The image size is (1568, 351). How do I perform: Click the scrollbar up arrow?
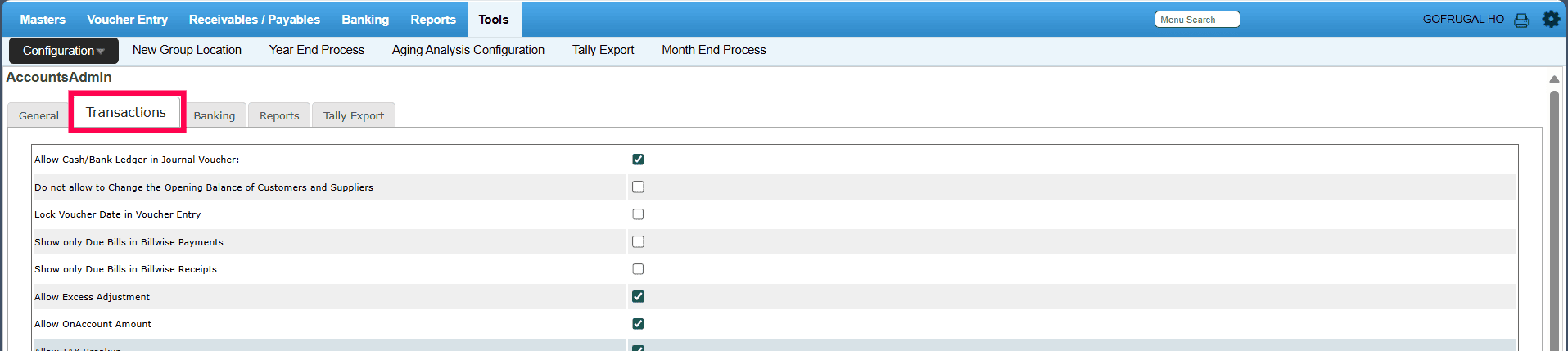coord(1553,79)
